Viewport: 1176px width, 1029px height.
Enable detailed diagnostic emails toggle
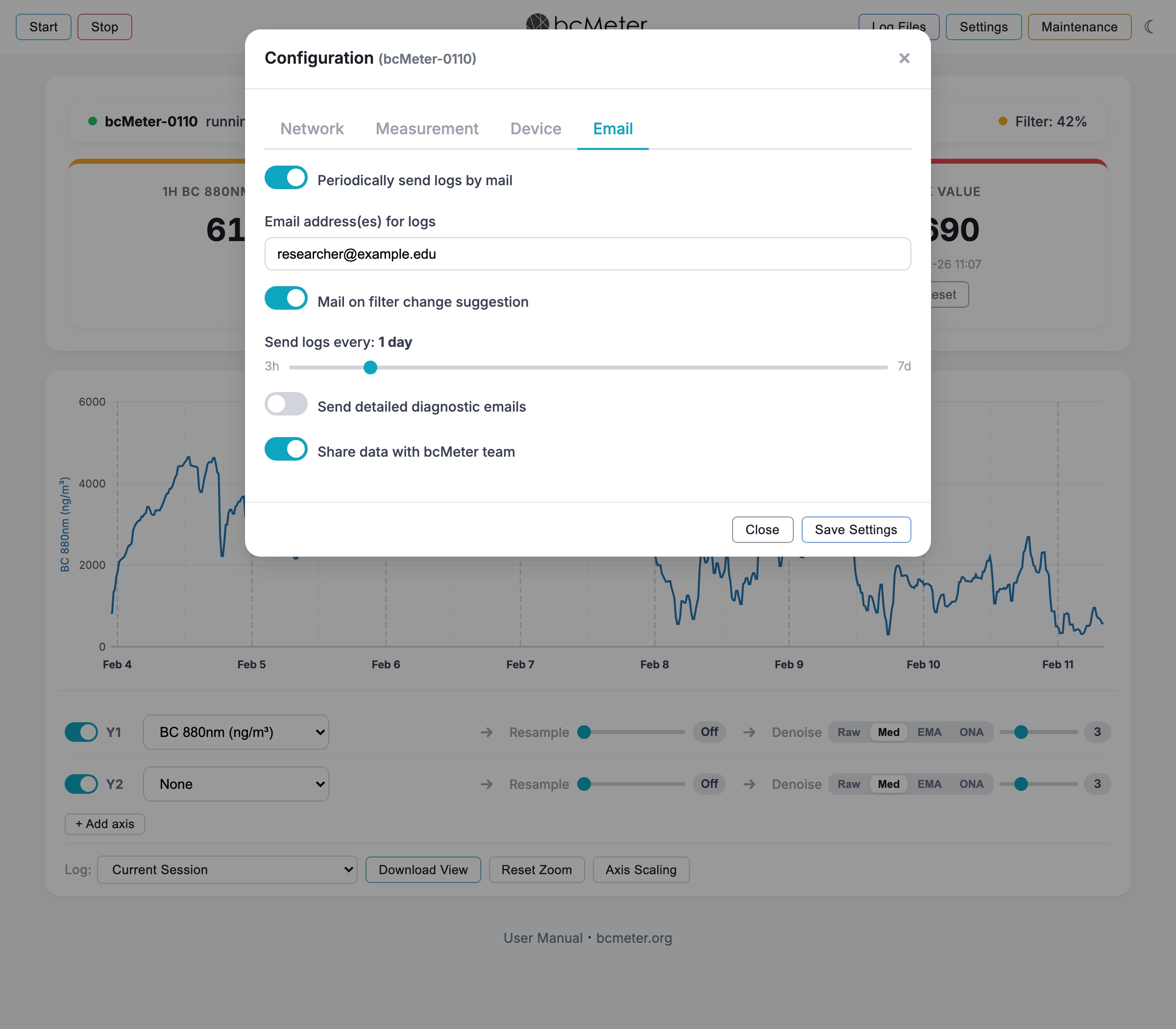coord(286,404)
